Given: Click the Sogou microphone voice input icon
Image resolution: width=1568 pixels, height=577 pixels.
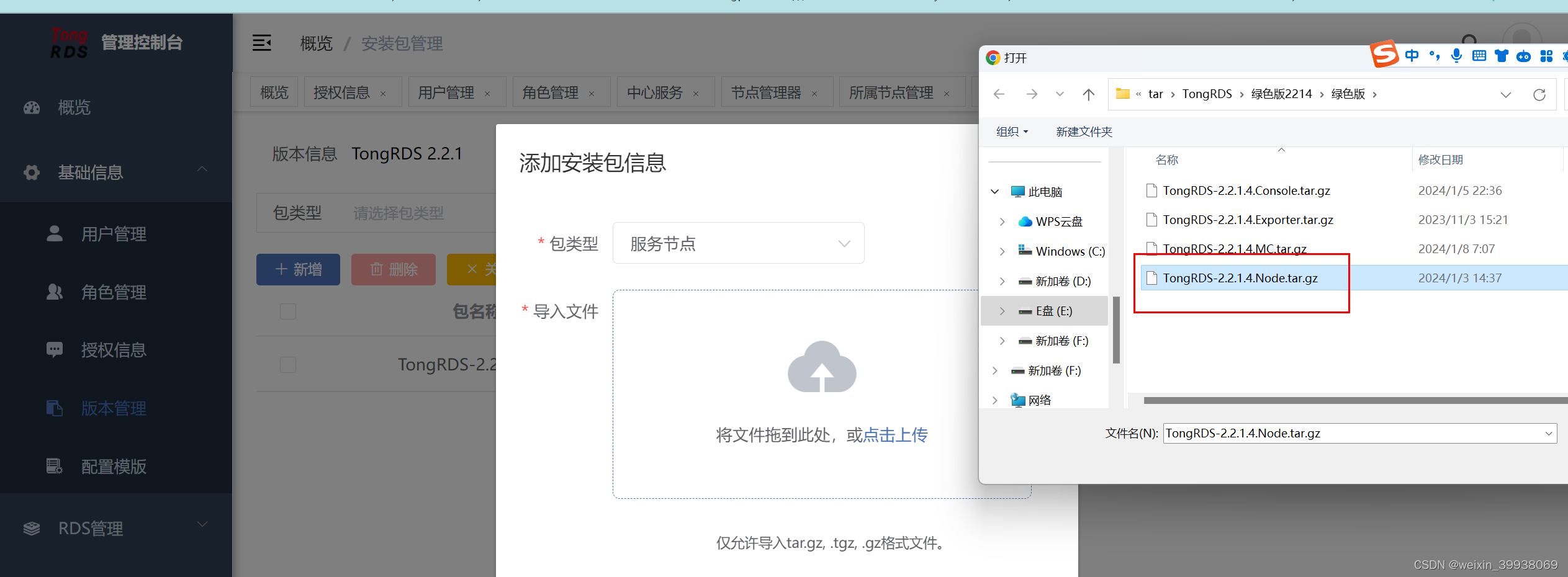Looking at the screenshot, I should tap(1456, 56).
